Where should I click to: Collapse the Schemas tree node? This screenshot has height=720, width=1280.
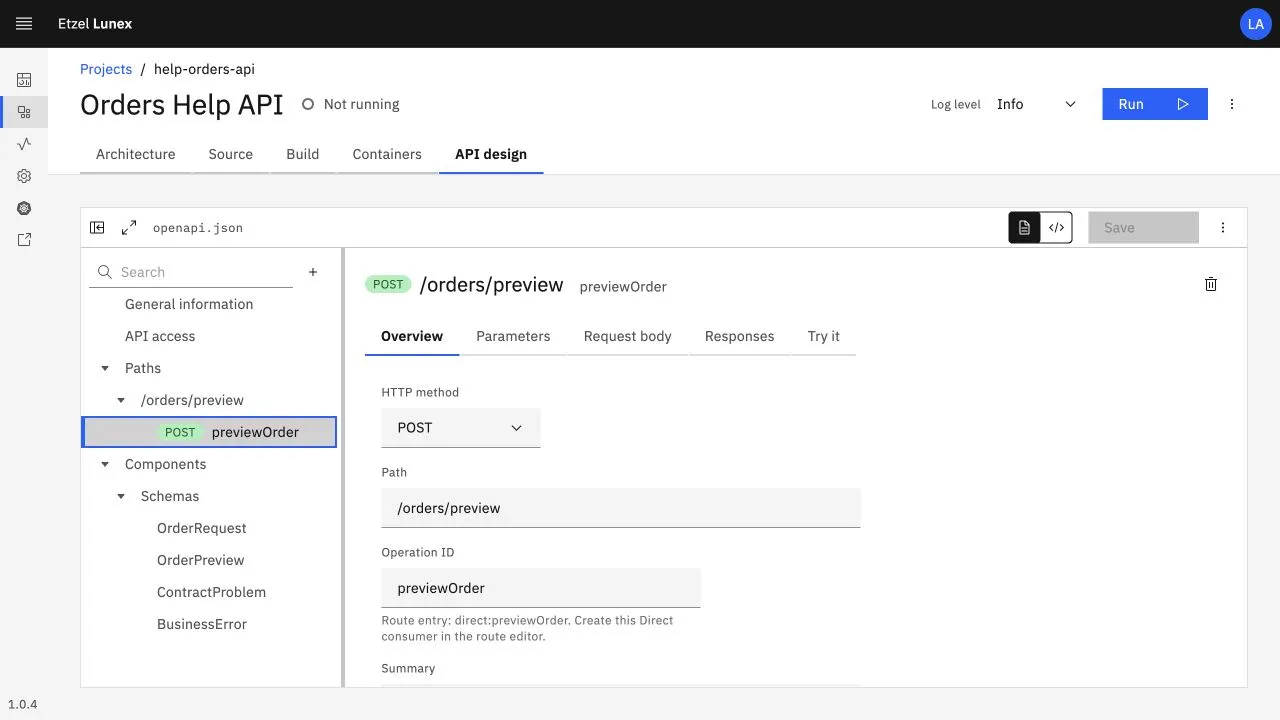point(121,496)
